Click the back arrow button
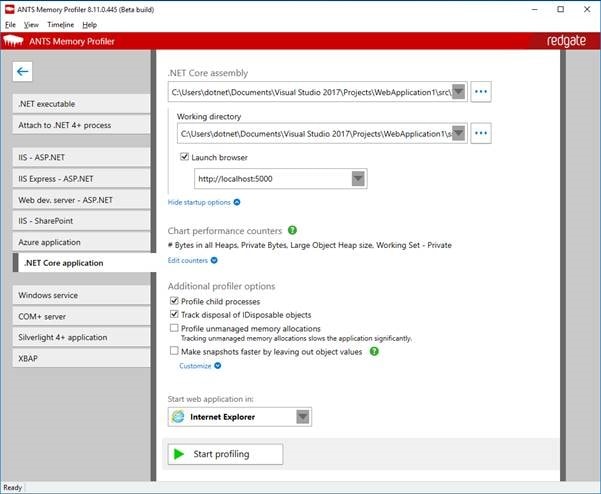 click(x=22, y=72)
